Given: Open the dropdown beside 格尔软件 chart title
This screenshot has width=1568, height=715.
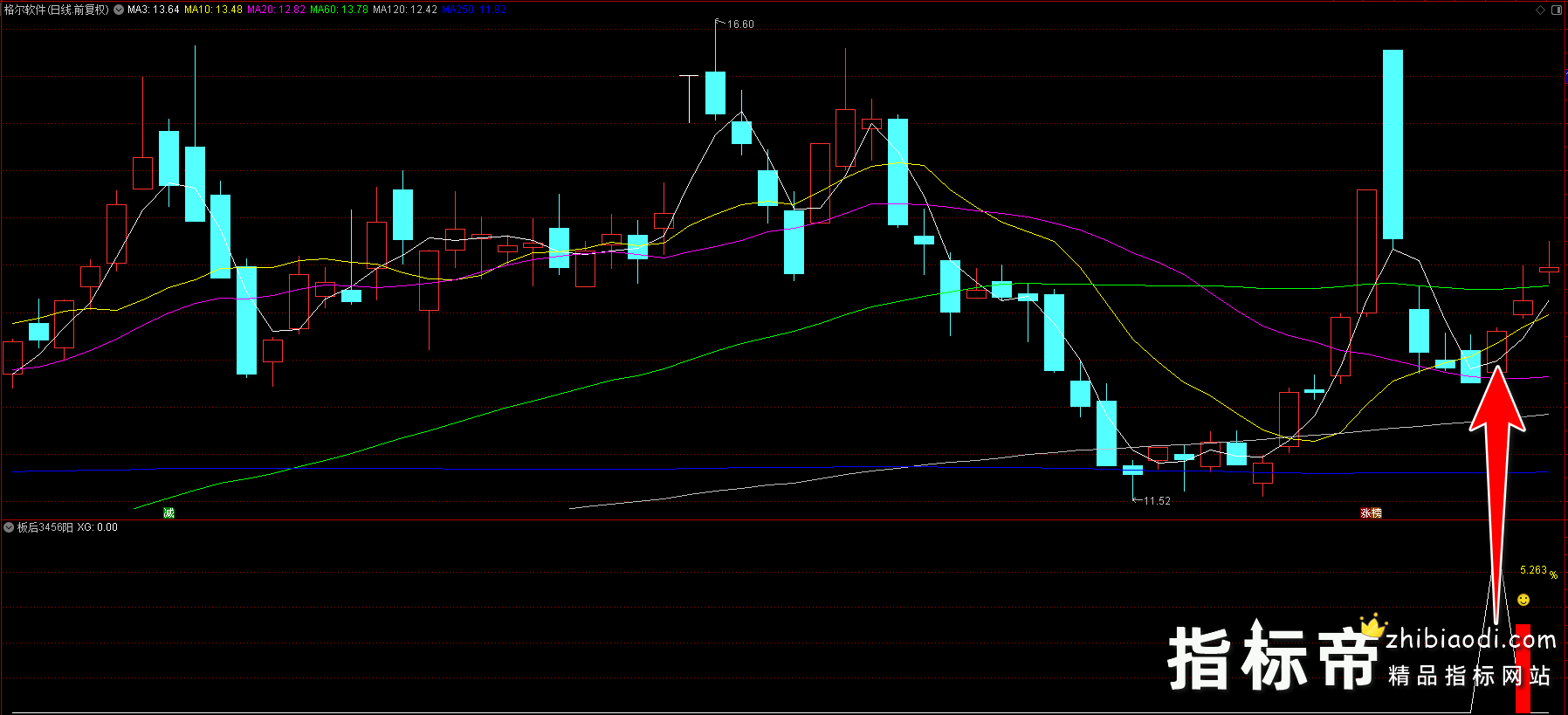Looking at the screenshot, I should click(x=119, y=10).
